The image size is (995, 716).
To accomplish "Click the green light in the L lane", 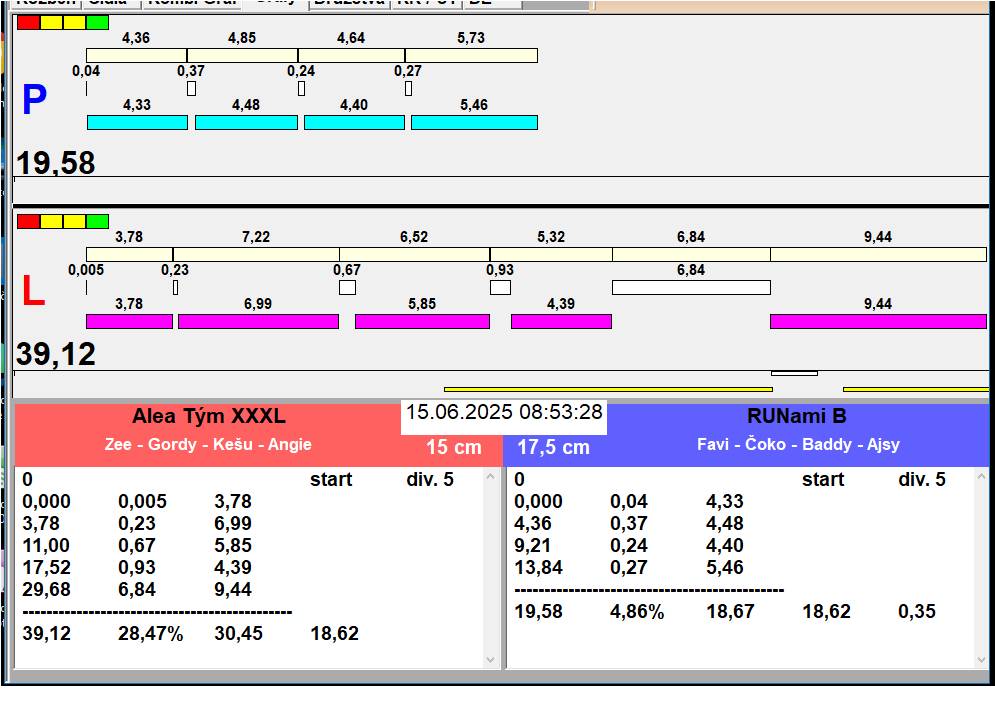I will (97, 221).
